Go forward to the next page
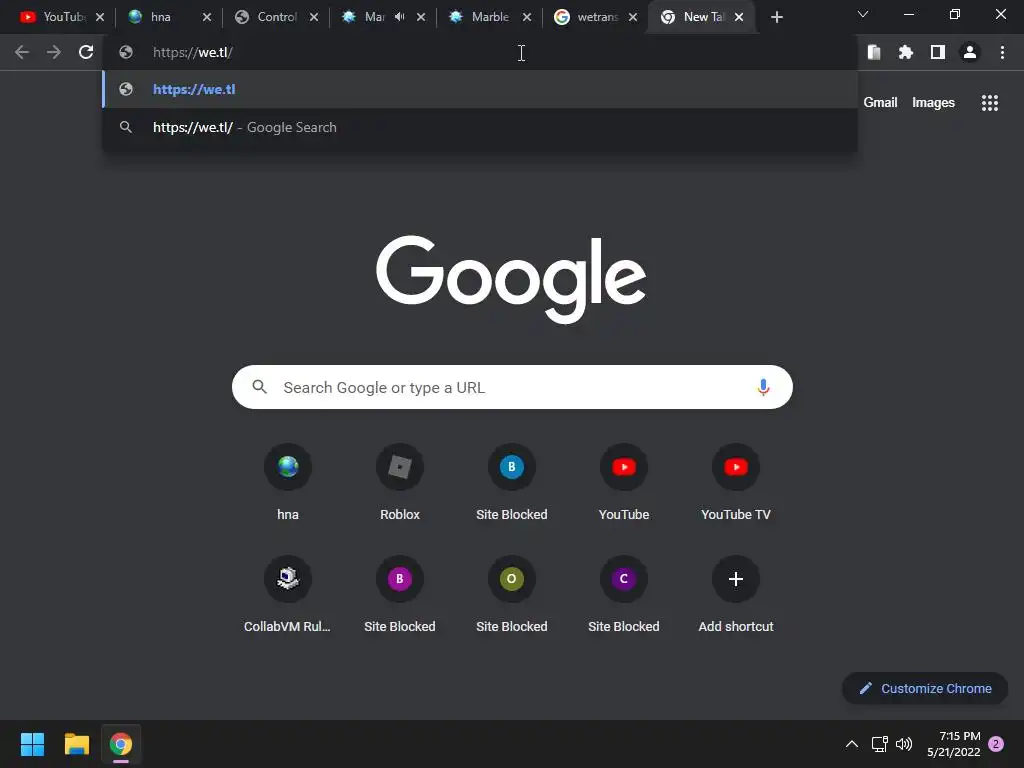This screenshot has height=768, width=1024. click(x=54, y=52)
